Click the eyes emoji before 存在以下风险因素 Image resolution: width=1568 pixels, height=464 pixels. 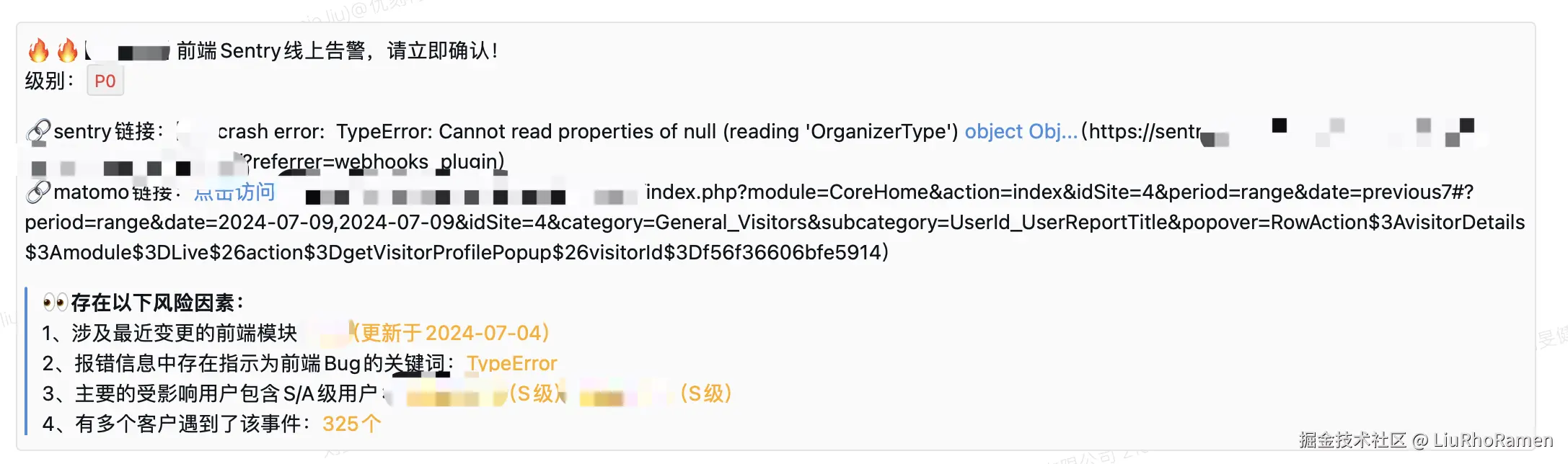[x=55, y=302]
